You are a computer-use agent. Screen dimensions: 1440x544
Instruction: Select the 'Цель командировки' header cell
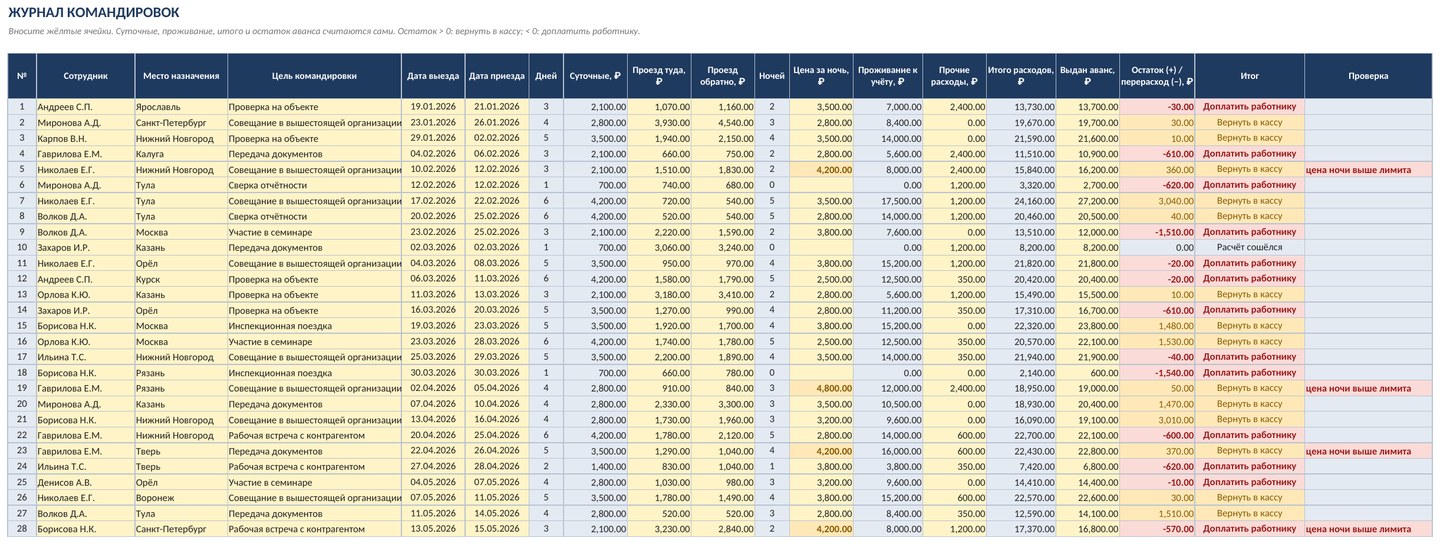(x=314, y=76)
